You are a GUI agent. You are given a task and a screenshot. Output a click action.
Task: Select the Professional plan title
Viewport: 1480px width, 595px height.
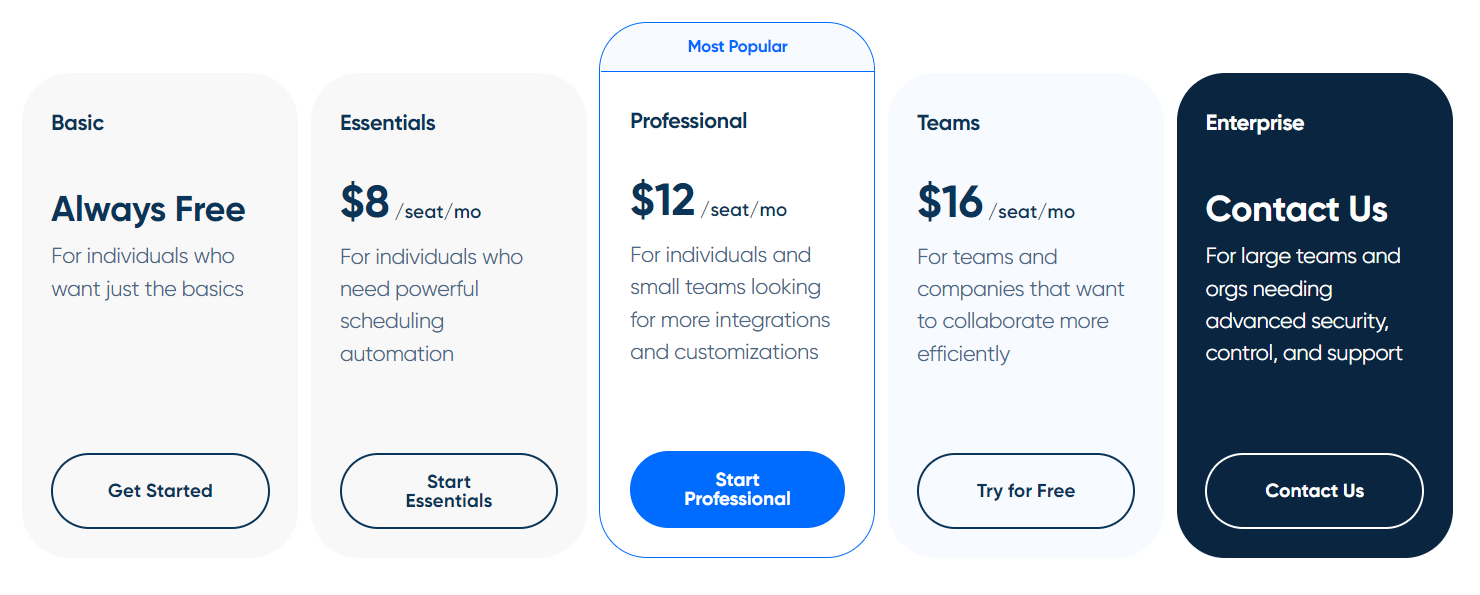(x=689, y=121)
